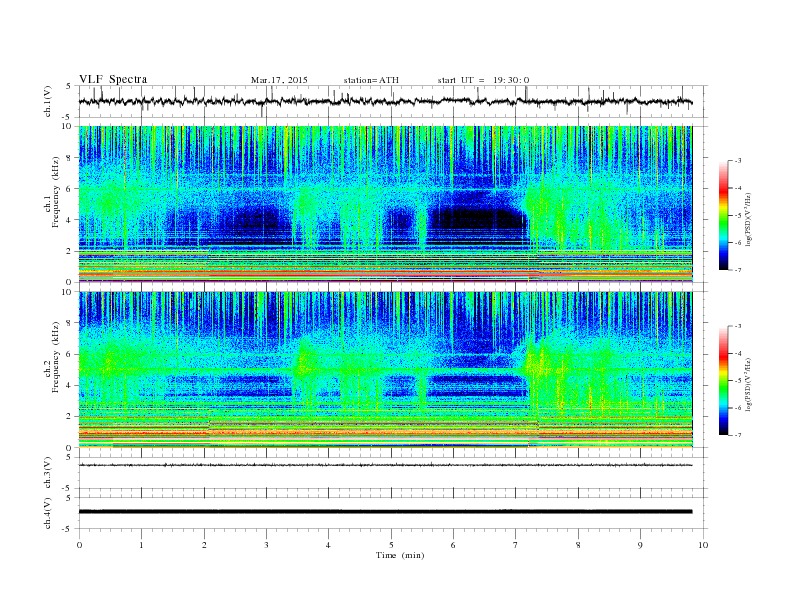Click the "Time (min)" axis label
The width and height of the screenshot is (792, 612).
pos(400,555)
